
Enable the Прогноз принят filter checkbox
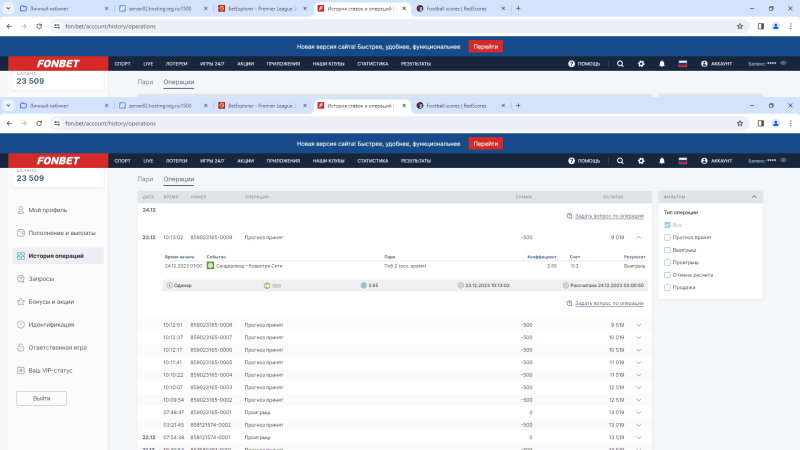tap(667, 237)
